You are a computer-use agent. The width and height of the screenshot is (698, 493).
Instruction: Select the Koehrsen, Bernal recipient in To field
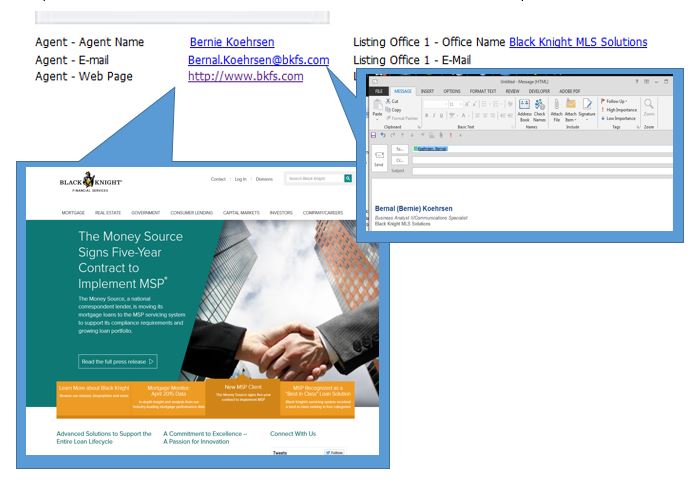(430, 149)
